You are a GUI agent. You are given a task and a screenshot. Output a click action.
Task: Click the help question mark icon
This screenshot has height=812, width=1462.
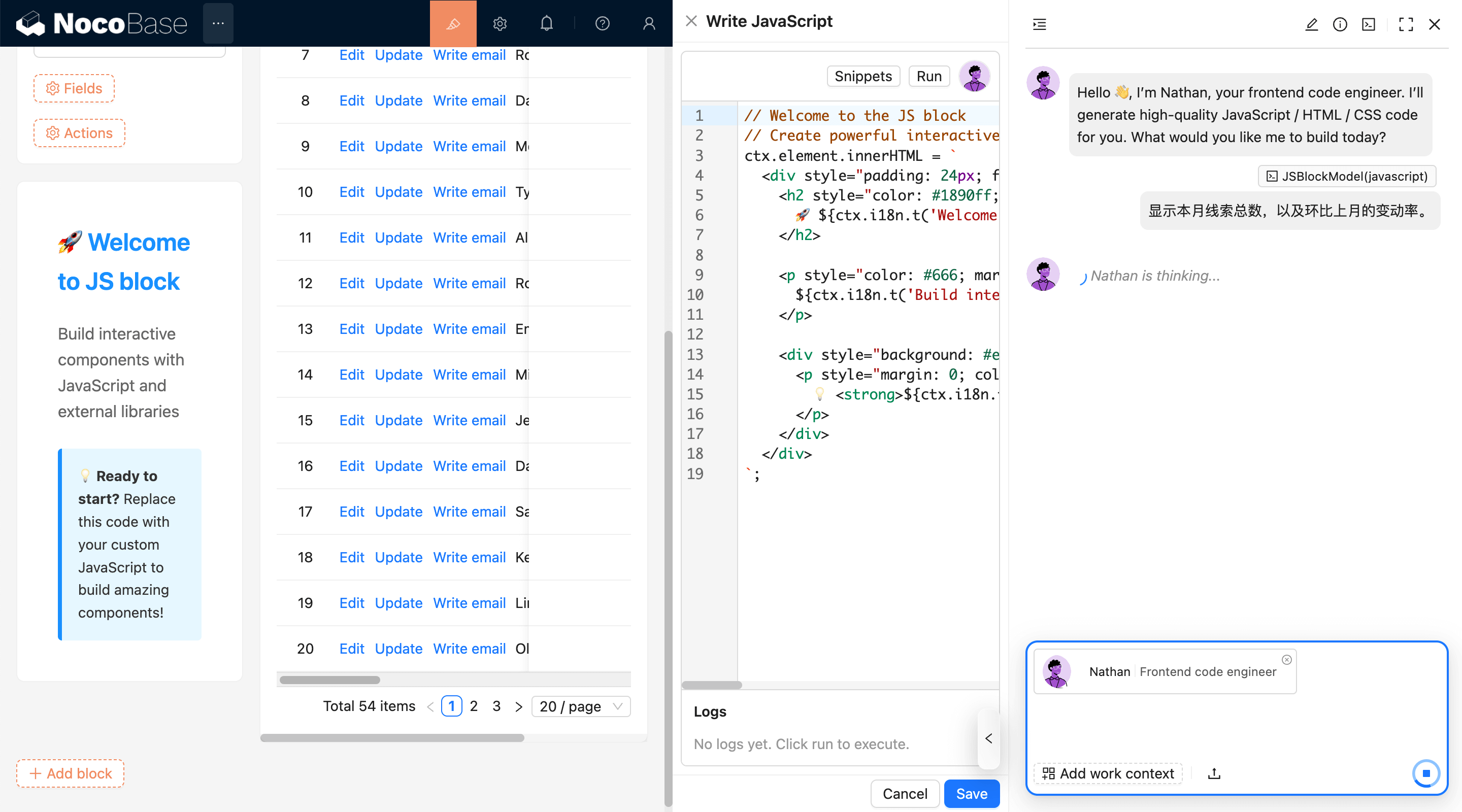602,23
